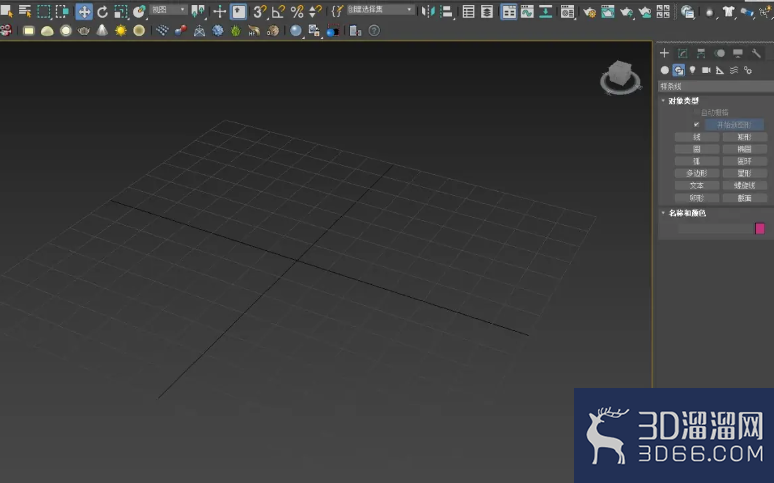
Task: Click the 文本 text shape button
Action: coord(697,186)
